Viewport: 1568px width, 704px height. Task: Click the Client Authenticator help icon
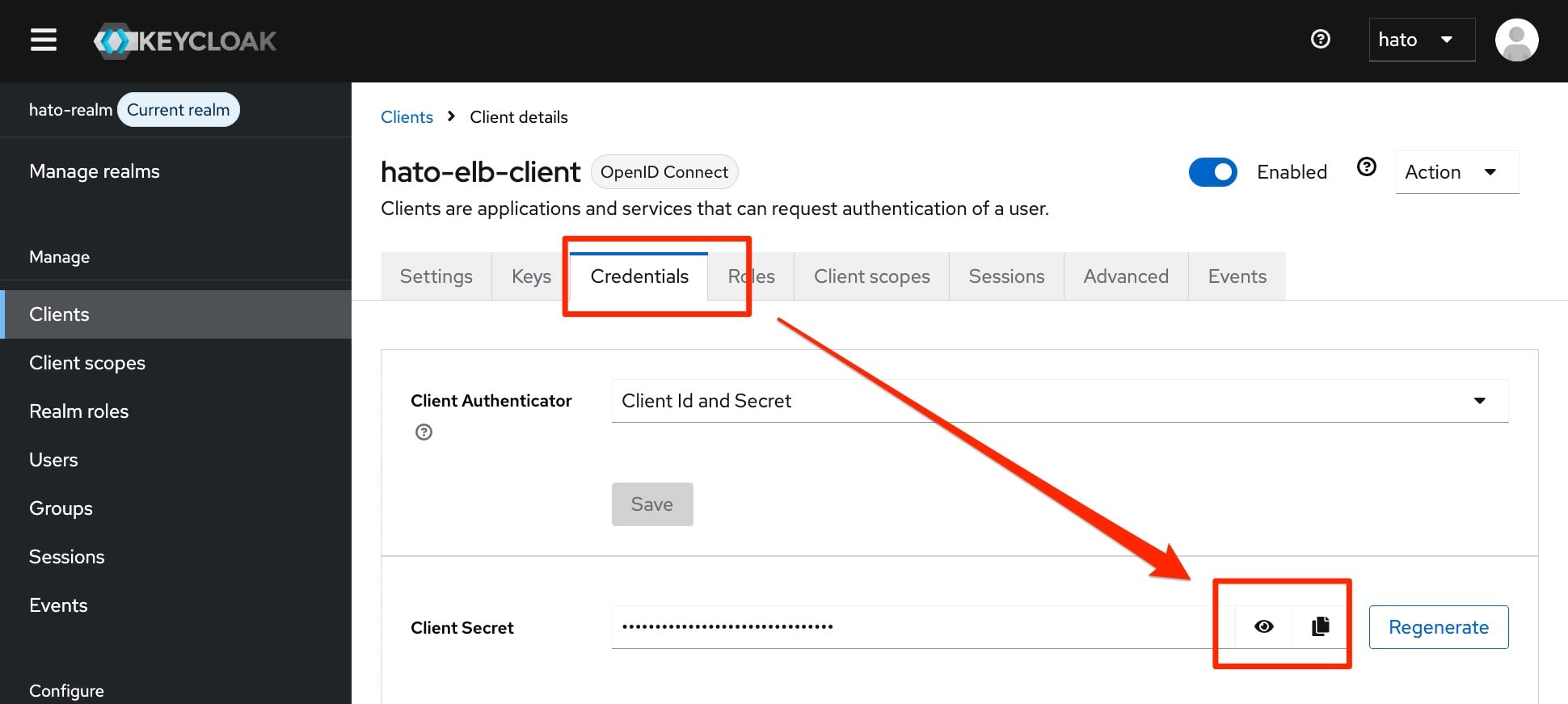(x=424, y=432)
